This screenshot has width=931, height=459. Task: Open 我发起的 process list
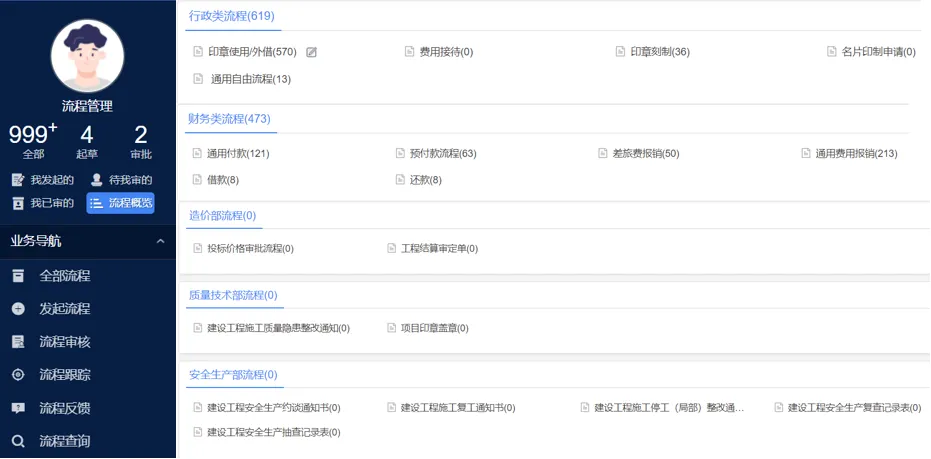[x=43, y=180]
